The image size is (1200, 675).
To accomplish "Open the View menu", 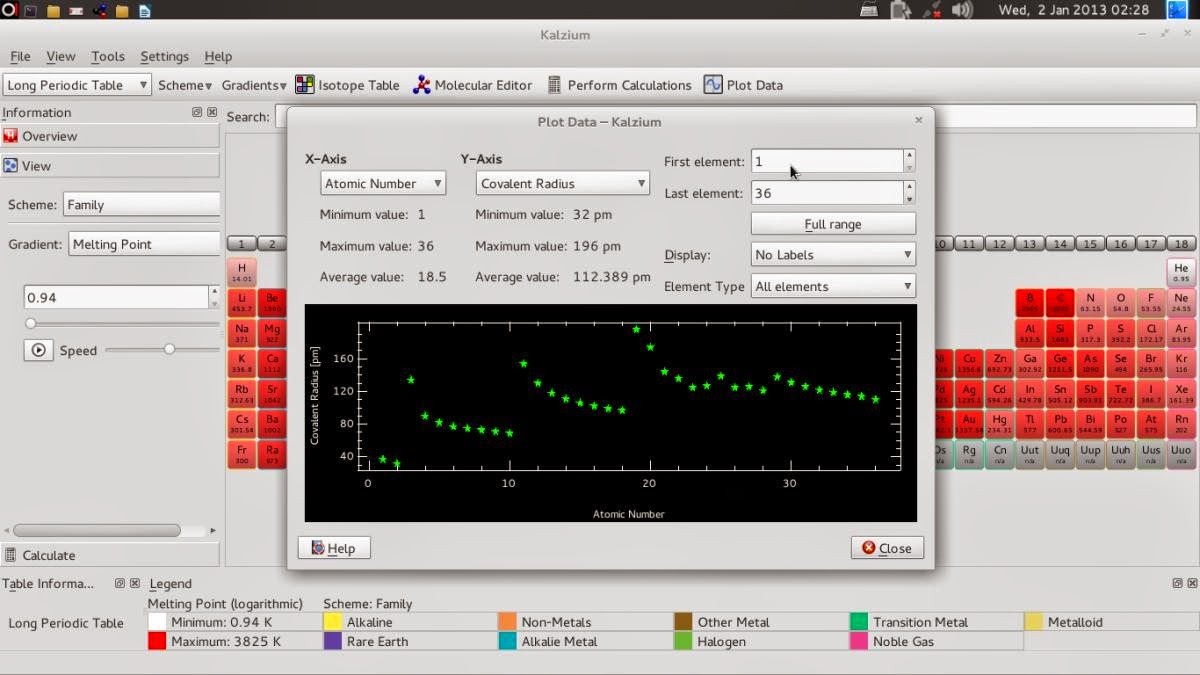I will tap(60, 56).
